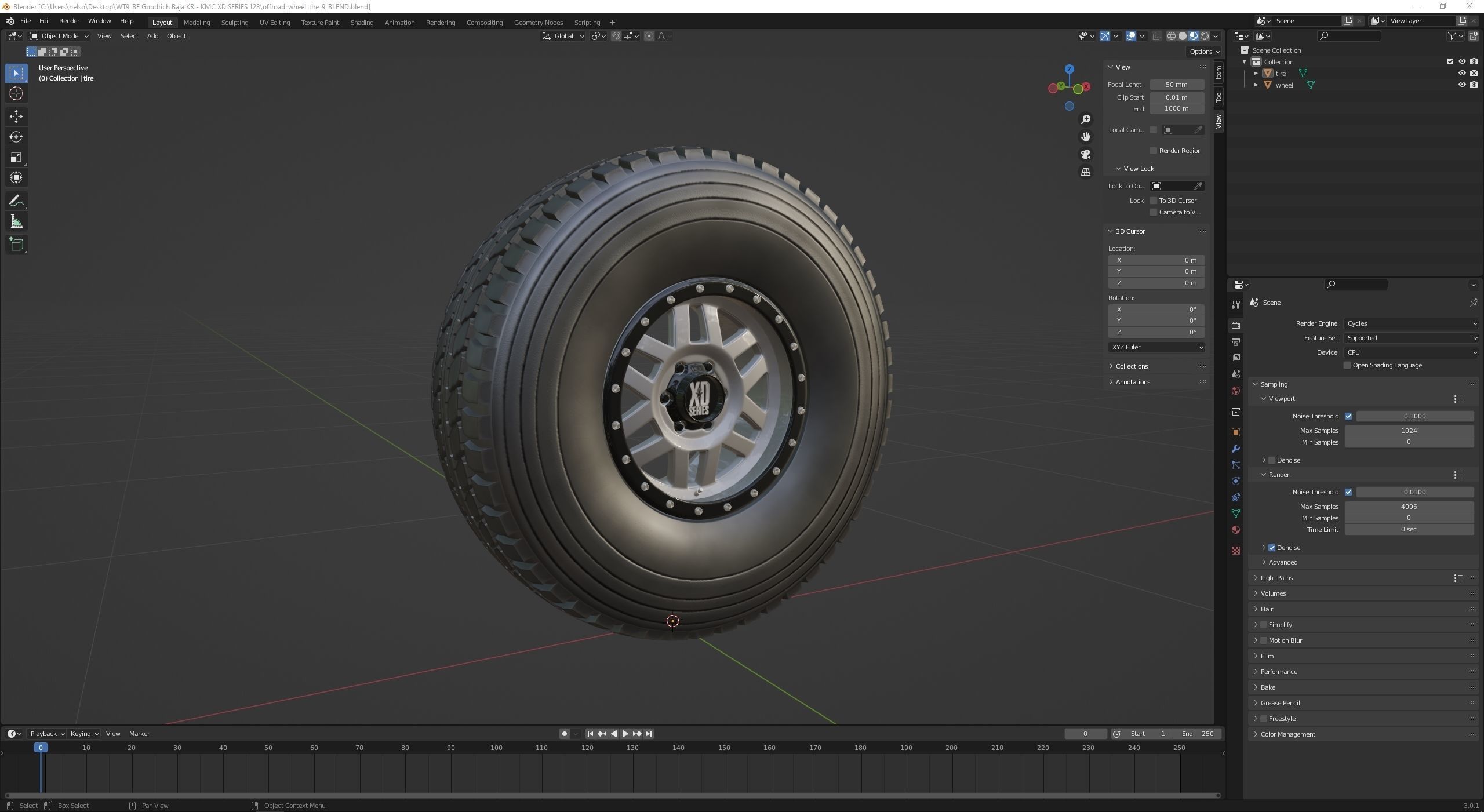Select the wheel object in outliner

click(1284, 85)
